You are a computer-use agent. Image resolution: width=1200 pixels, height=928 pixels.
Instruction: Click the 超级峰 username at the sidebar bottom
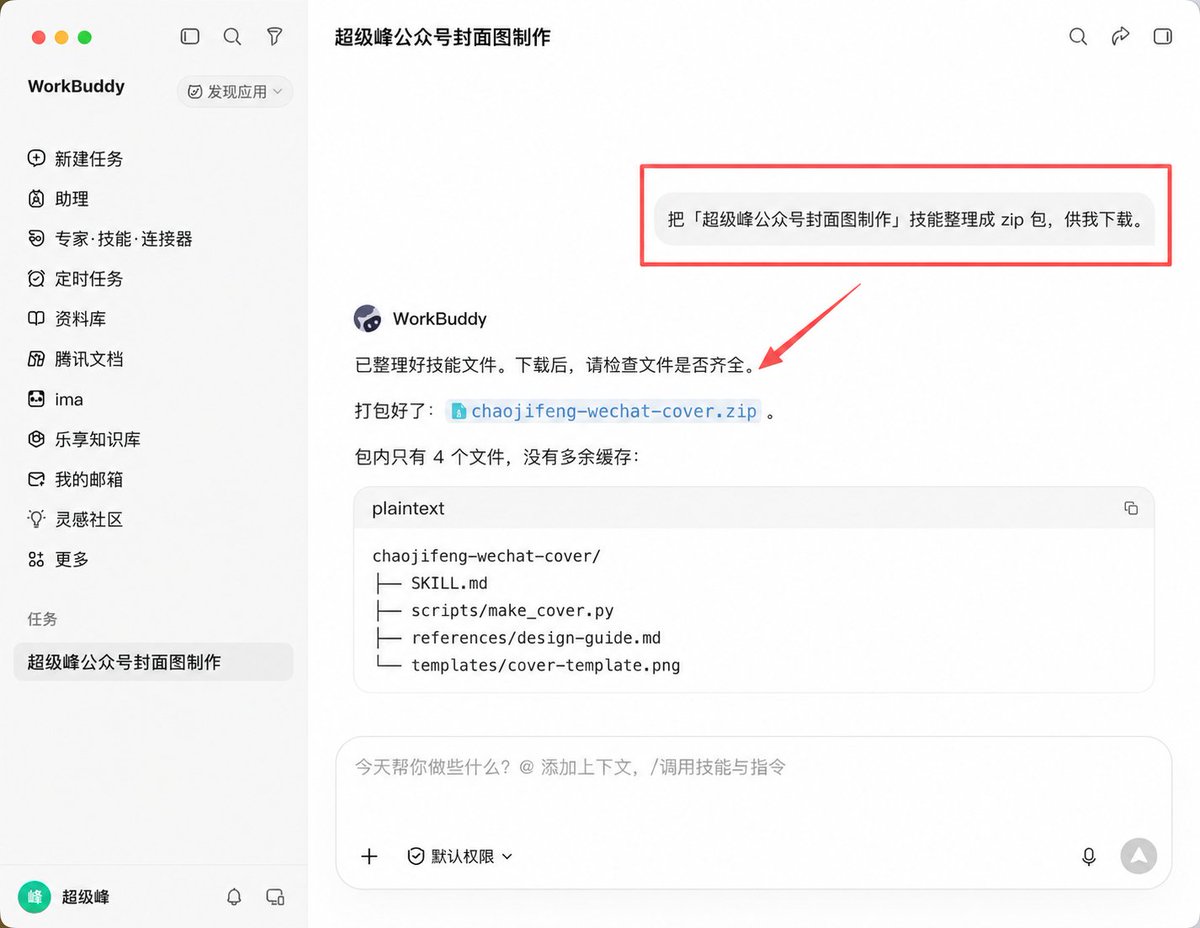click(85, 897)
